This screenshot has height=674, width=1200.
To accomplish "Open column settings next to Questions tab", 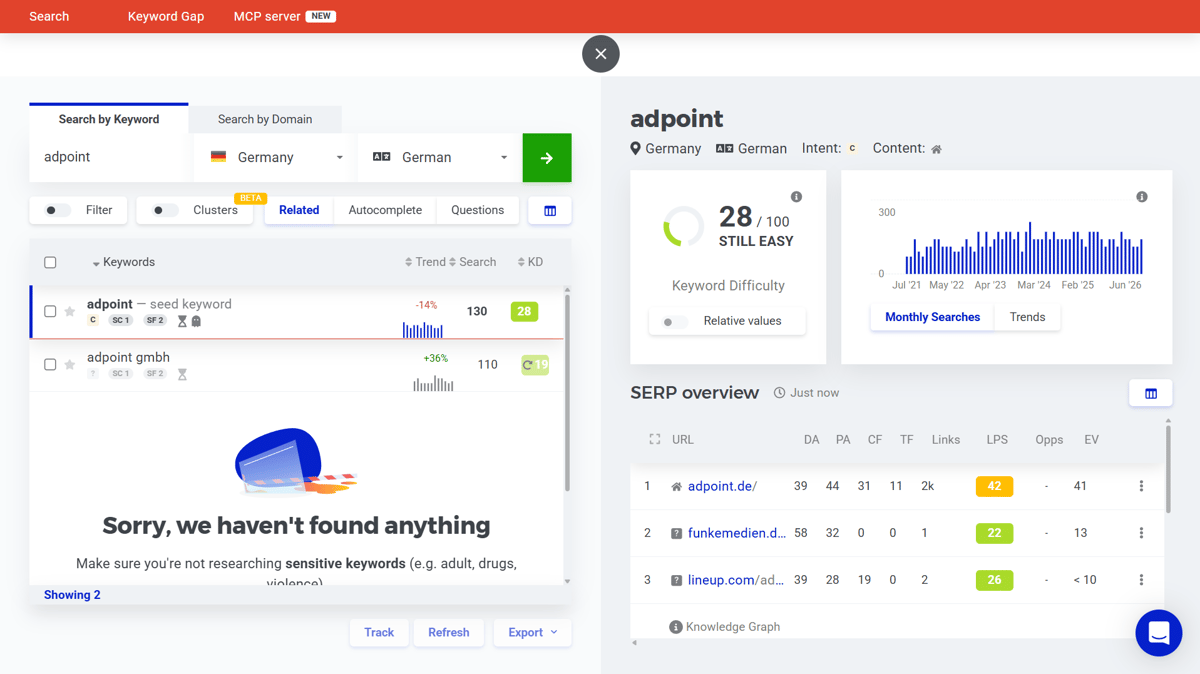I will 550,211.
